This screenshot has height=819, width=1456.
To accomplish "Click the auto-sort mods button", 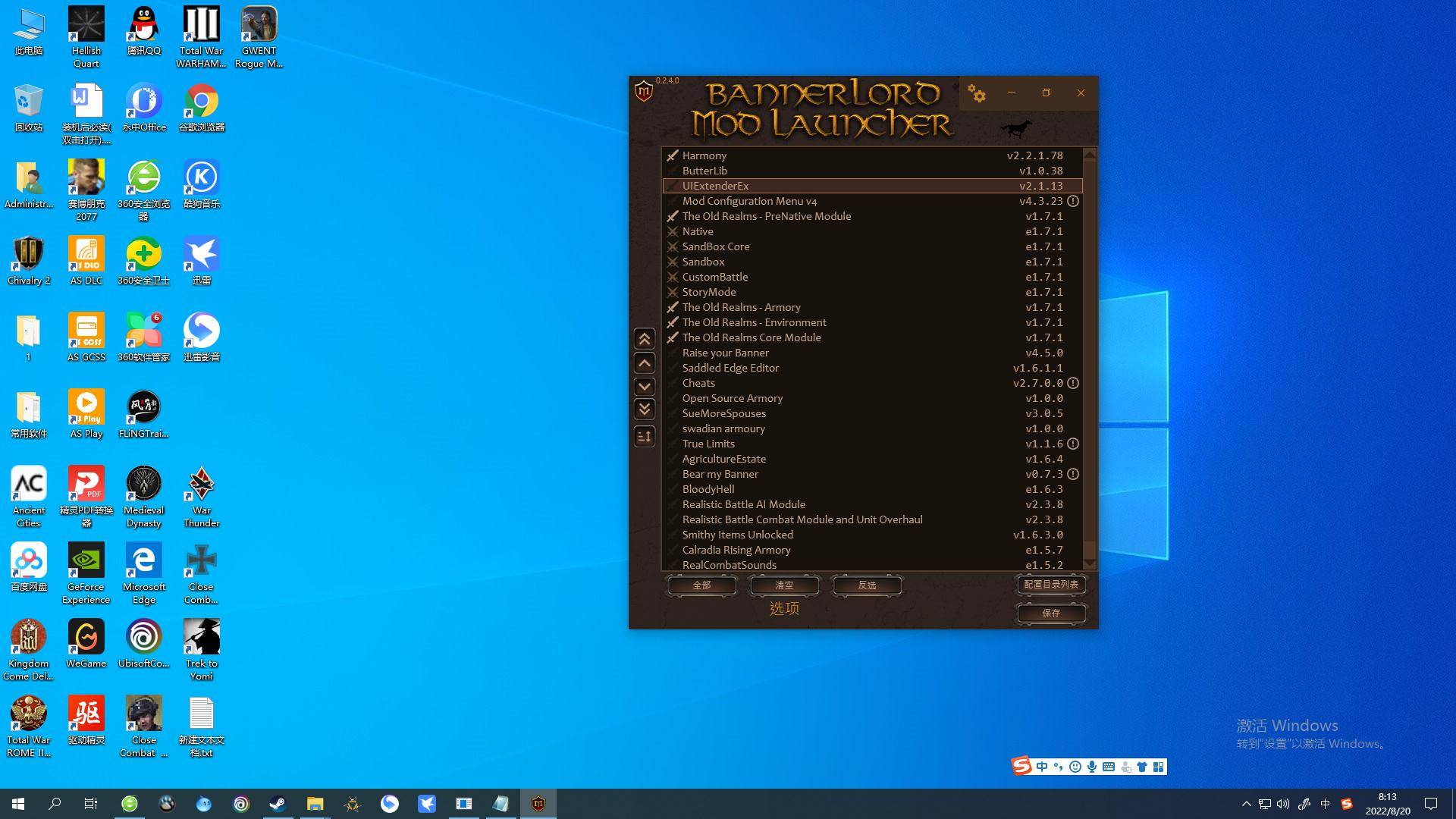I will [645, 436].
